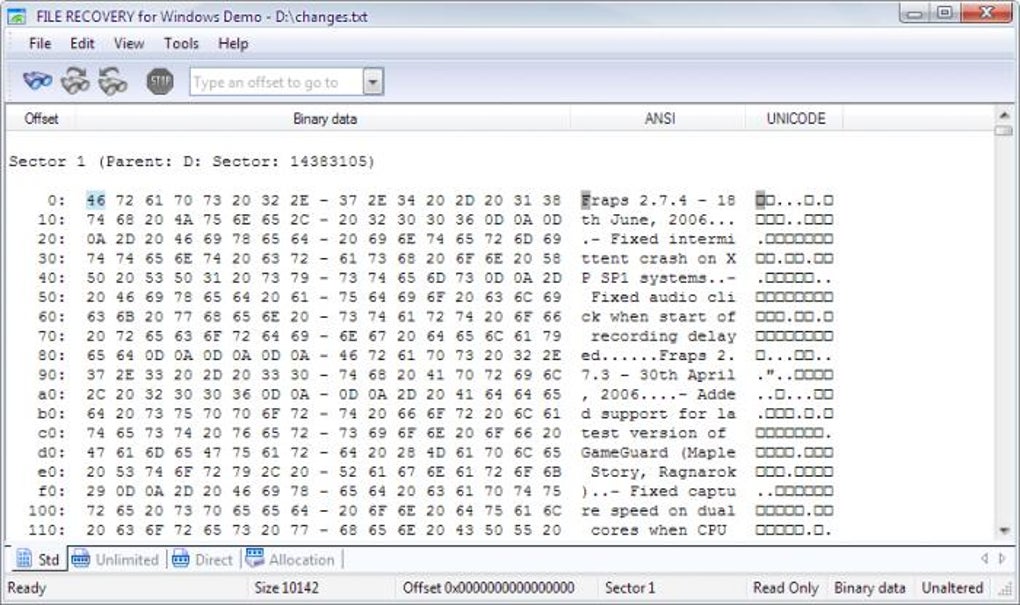Click offset label '110:'
This screenshot has width=1020, height=605.
[x=47, y=530]
